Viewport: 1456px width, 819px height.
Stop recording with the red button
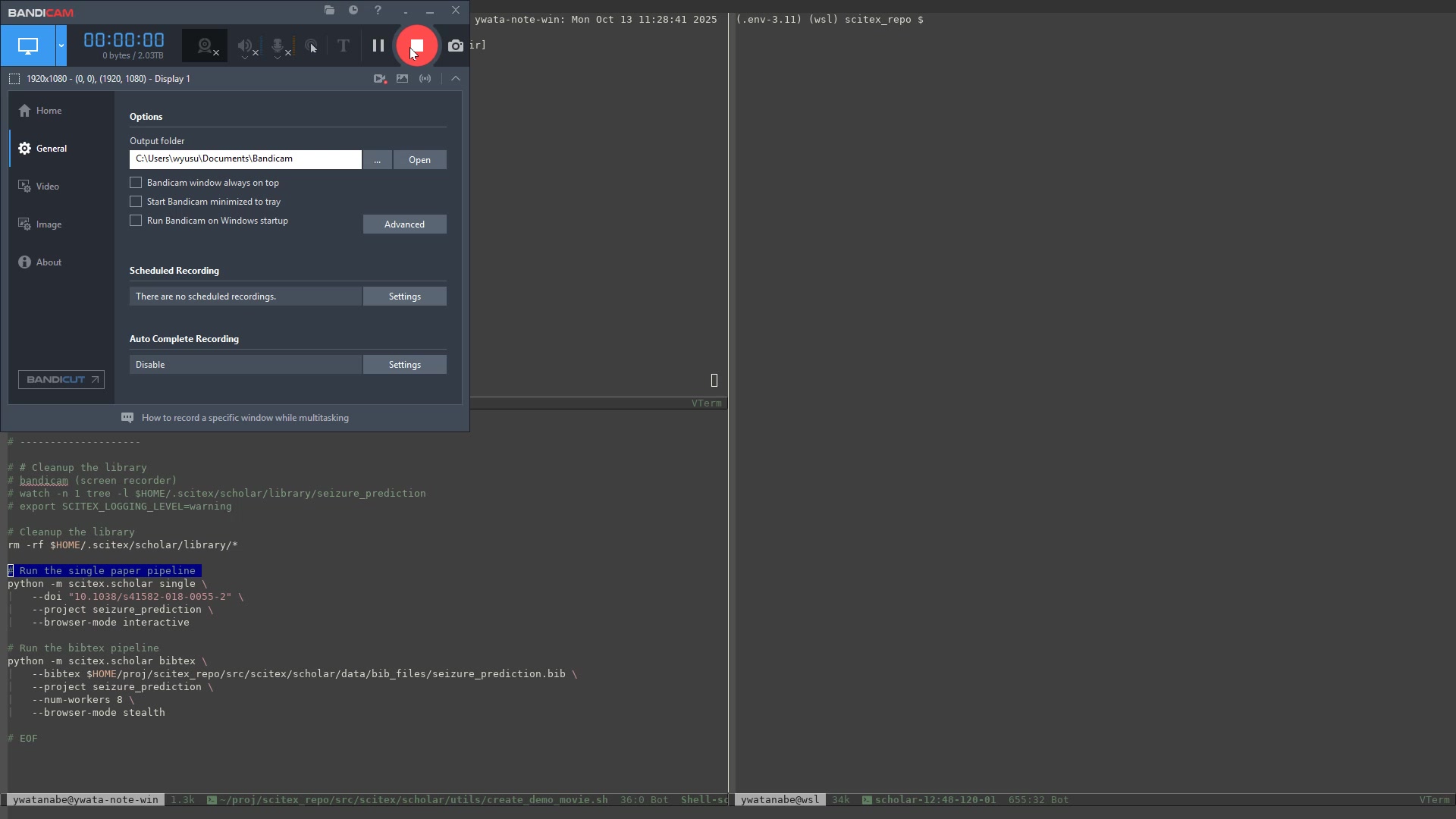pyautogui.click(x=416, y=45)
